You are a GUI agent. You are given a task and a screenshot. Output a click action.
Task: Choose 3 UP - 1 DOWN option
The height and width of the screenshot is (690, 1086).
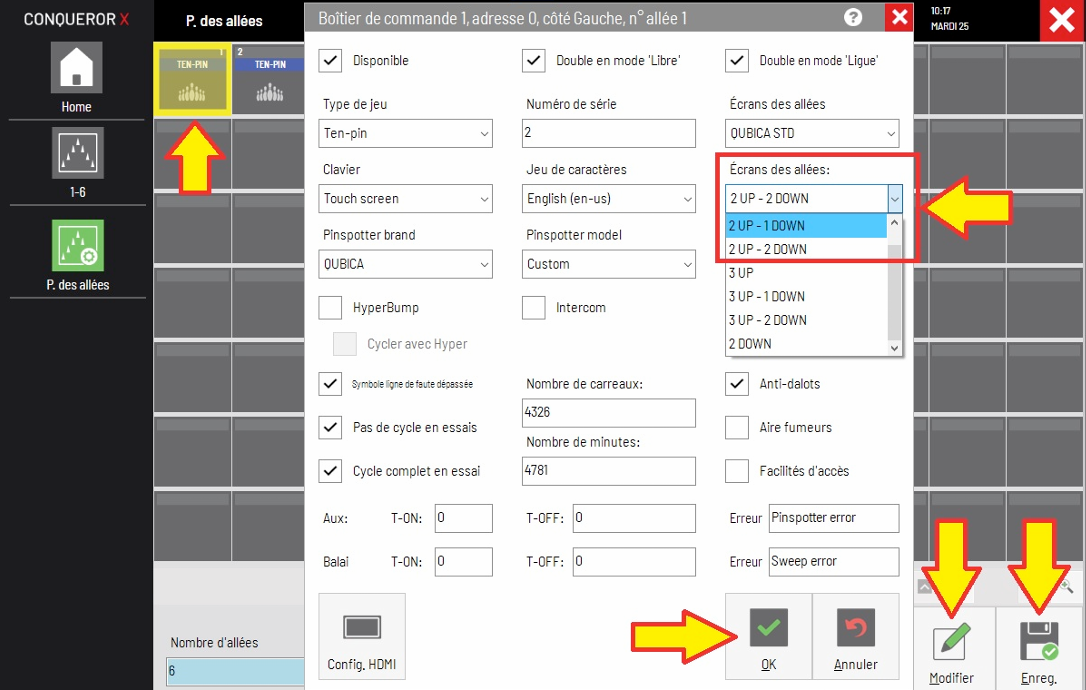pos(806,297)
